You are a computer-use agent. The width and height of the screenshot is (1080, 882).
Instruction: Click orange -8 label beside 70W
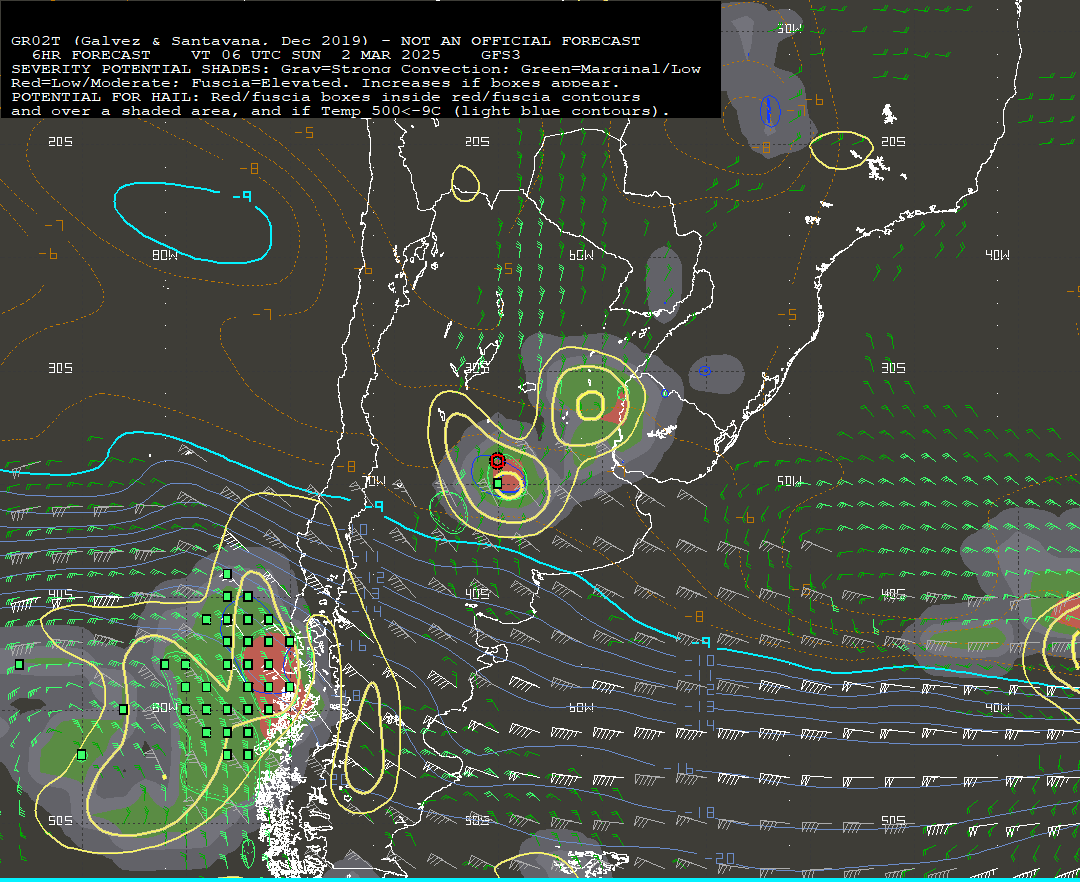tap(346, 466)
